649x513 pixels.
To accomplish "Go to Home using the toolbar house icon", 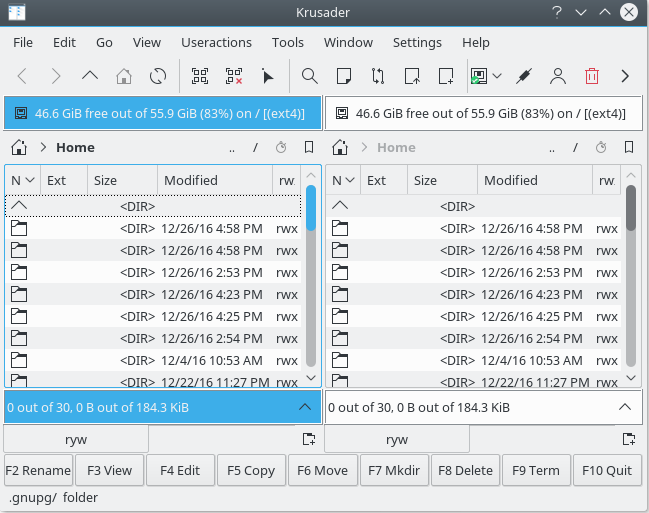I will [x=124, y=76].
